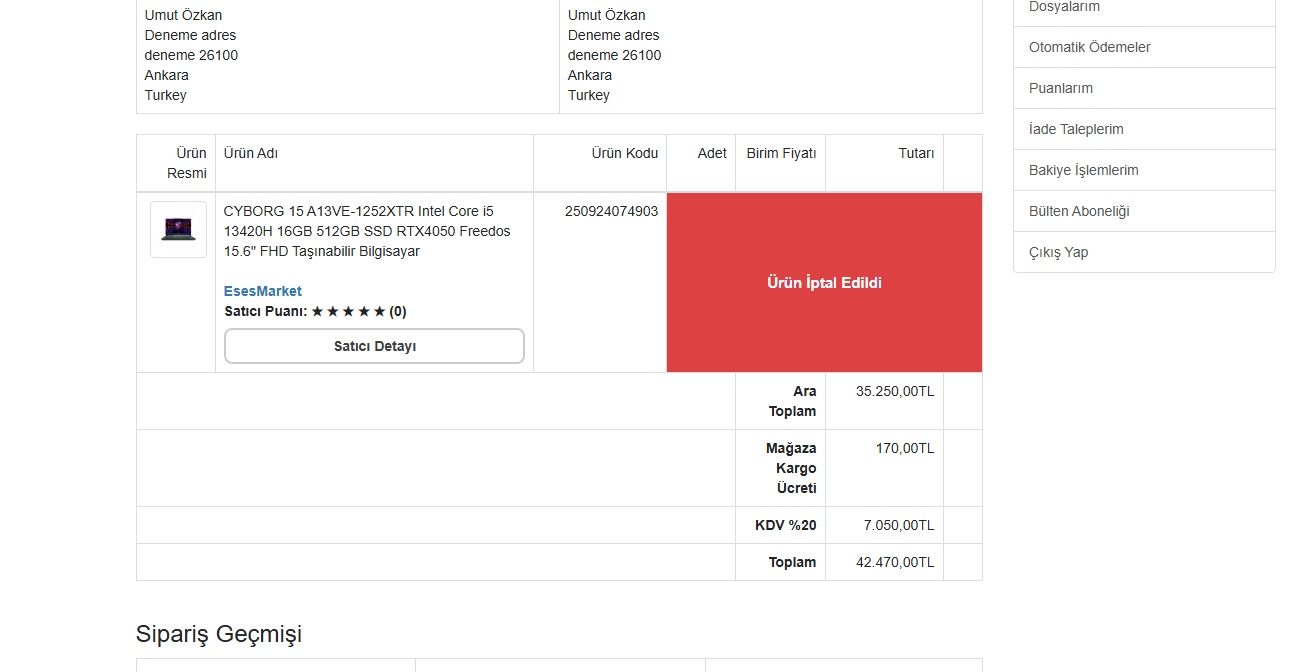This screenshot has width=1314, height=672.
Task: Select İade Taleplerim in the account menu
Action: pyautogui.click(x=1076, y=129)
